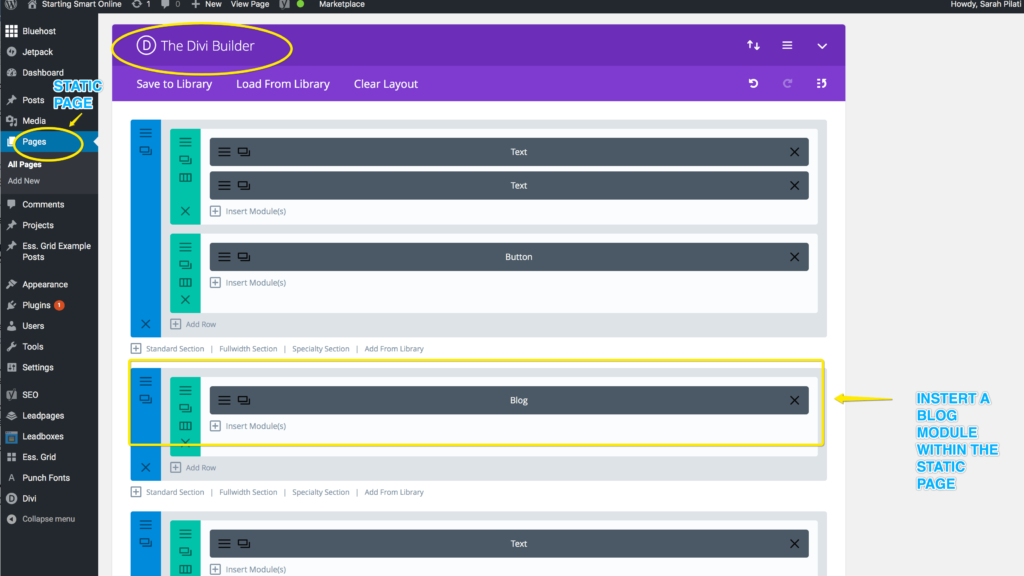This screenshot has width=1024, height=576.
Task: Click New in the admin bar
Action: pos(206,5)
